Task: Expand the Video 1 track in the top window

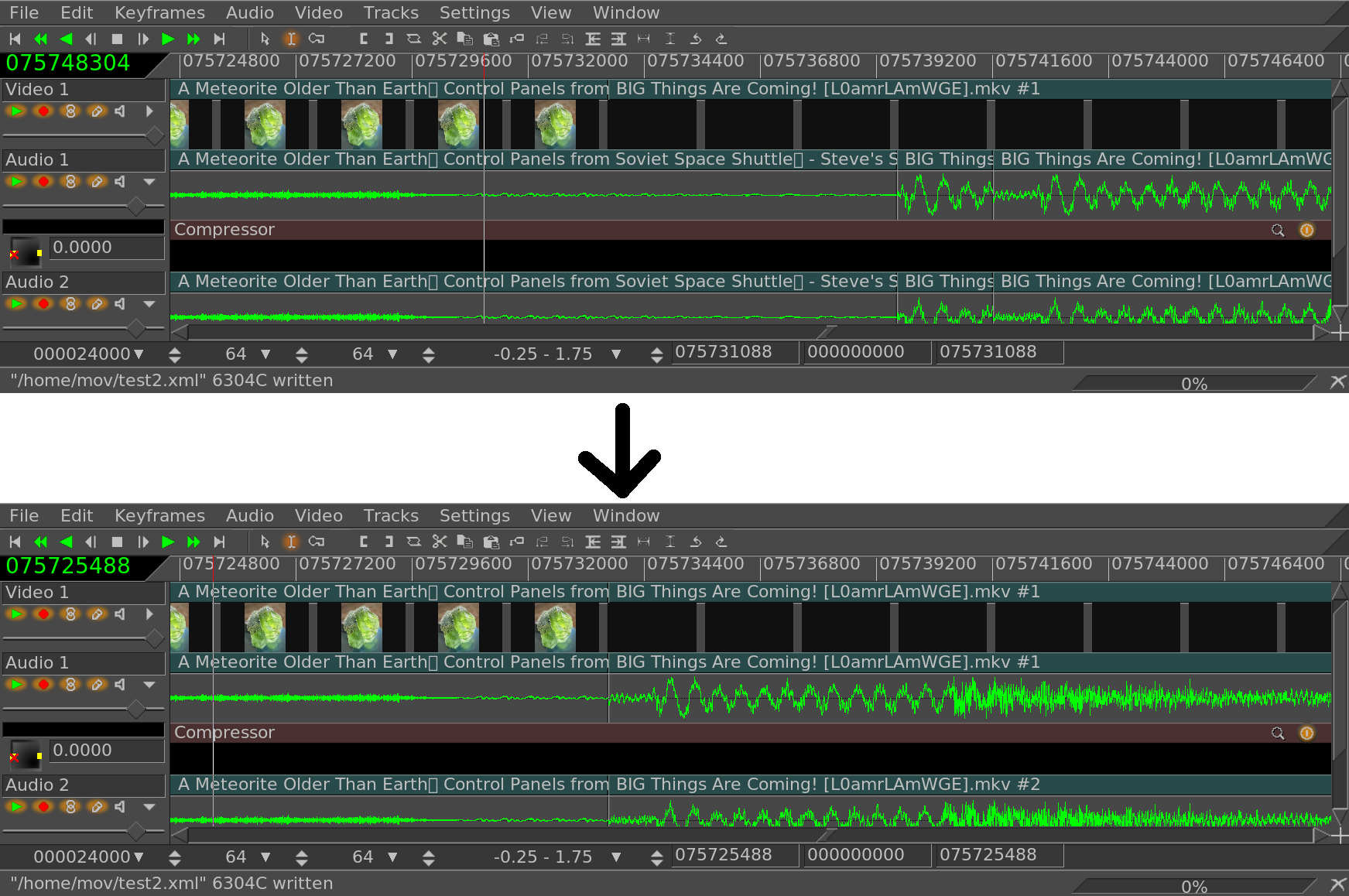Action: [x=149, y=111]
